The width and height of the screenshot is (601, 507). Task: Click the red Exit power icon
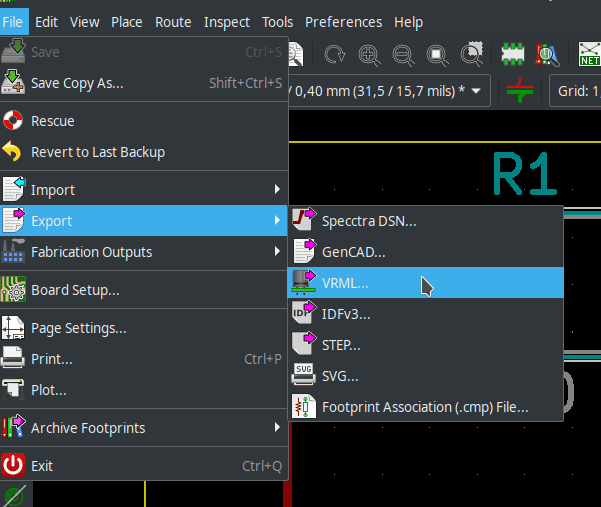(x=13, y=465)
